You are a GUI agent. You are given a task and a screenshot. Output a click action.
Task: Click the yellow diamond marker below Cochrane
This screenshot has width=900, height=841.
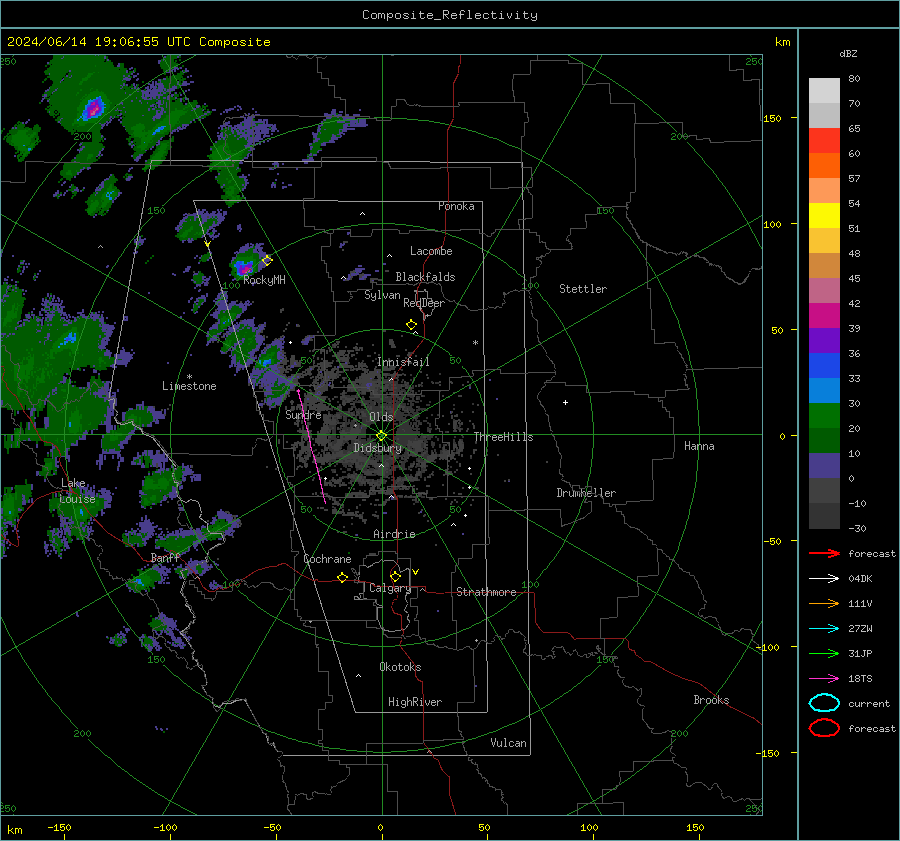point(343,577)
